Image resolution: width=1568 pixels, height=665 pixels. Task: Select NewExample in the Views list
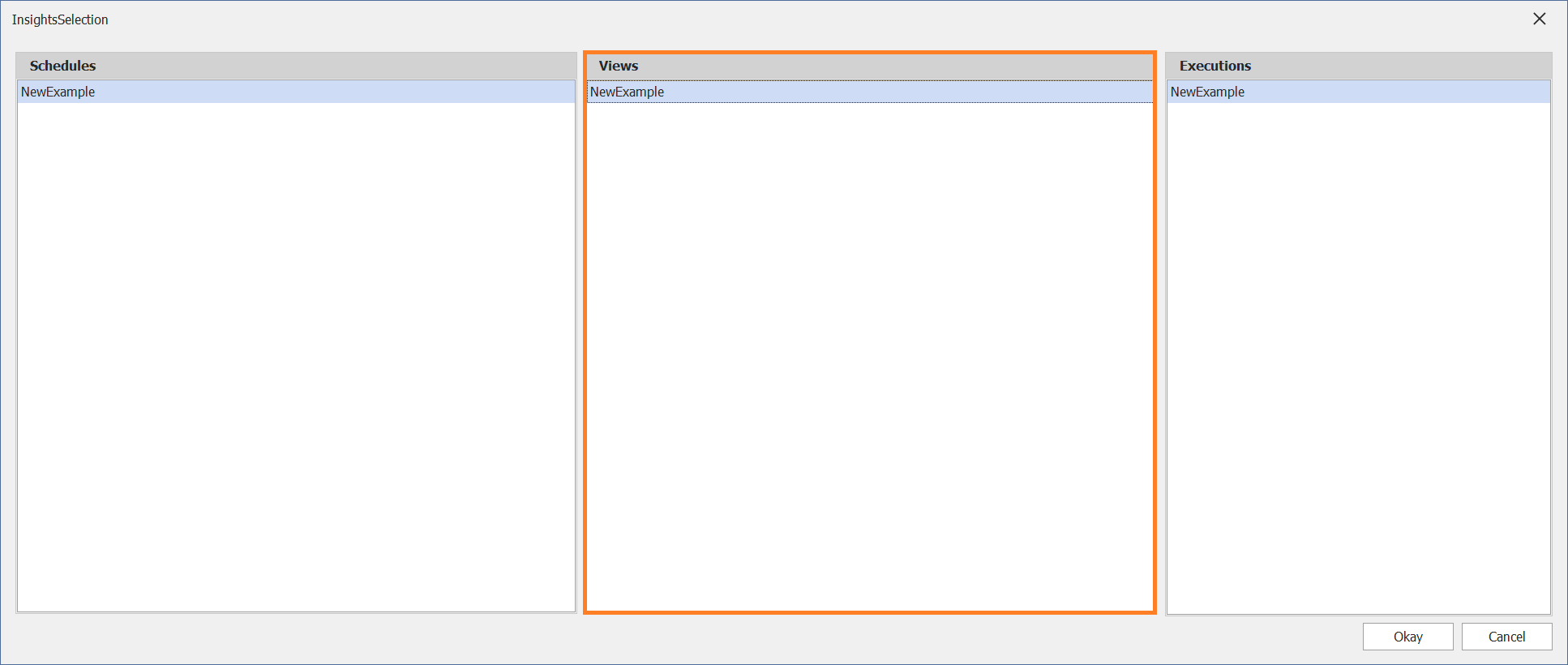point(870,92)
